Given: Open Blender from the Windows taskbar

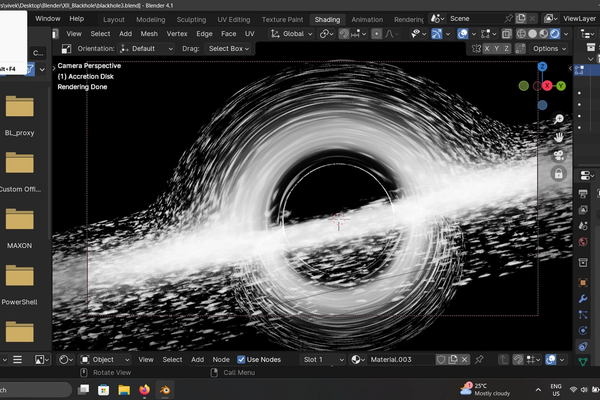Looking at the screenshot, I should 165,389.
